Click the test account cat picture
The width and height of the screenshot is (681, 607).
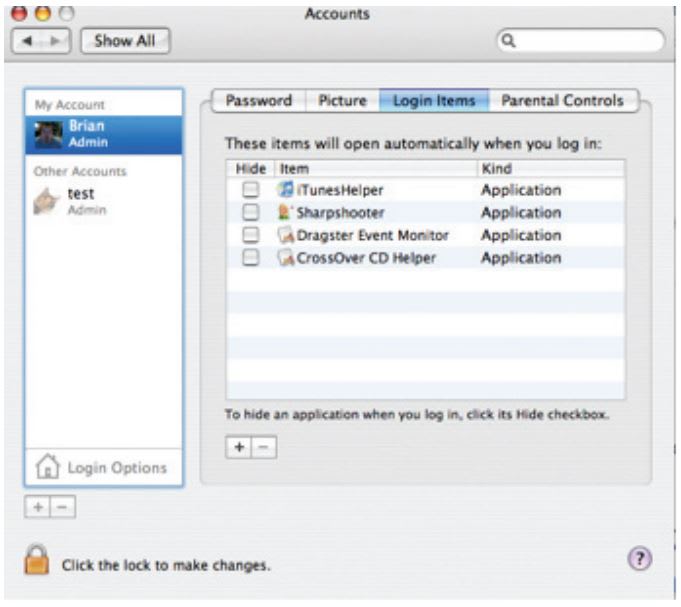46,201
